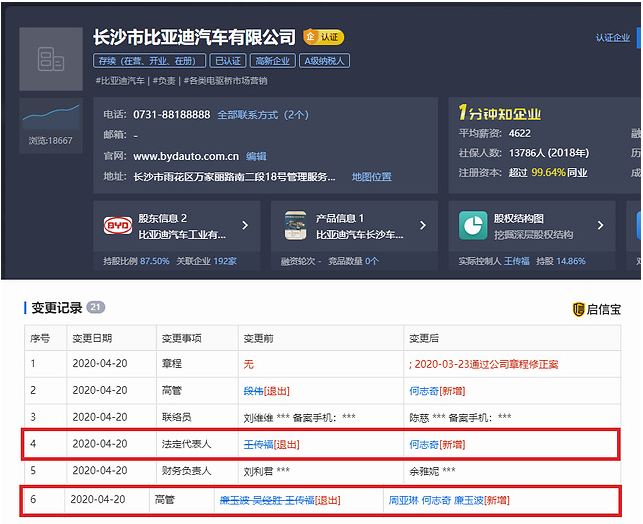Click 王传福 in 法定代表人 row 变更前
This screenshot has height=524, width=643.
coord(258,444)
